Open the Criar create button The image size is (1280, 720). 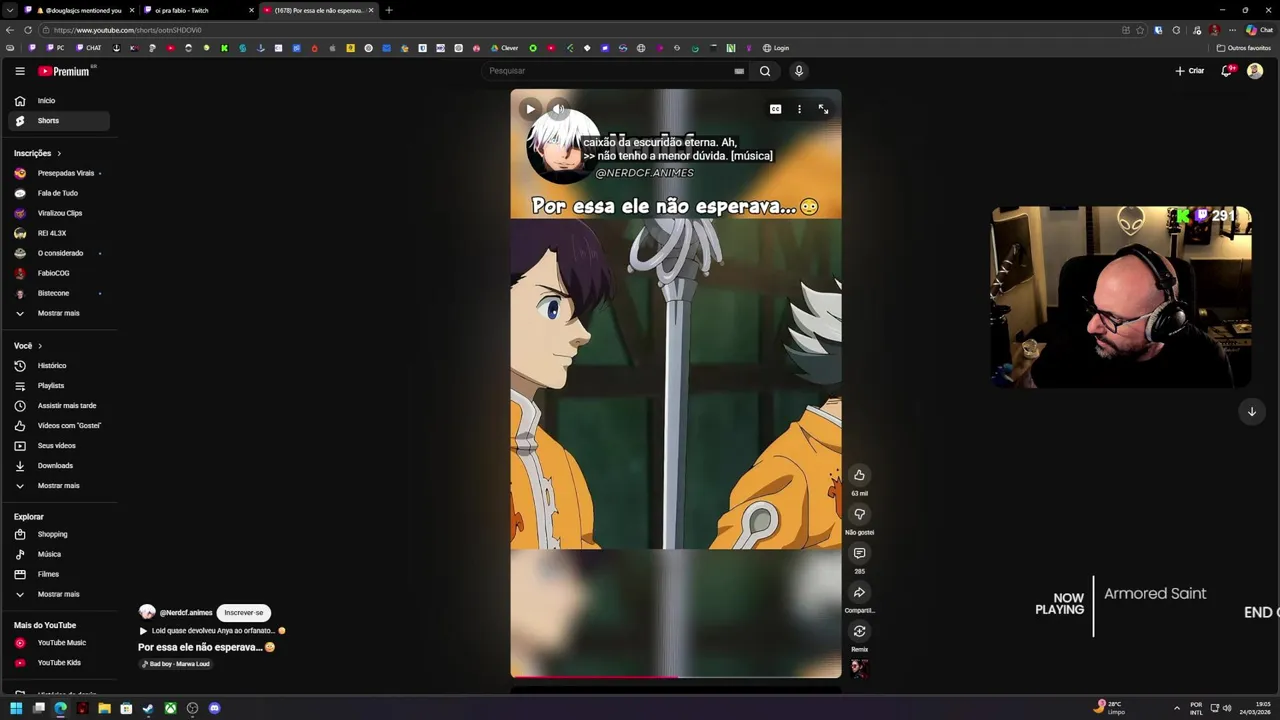tap(1190, 71)
